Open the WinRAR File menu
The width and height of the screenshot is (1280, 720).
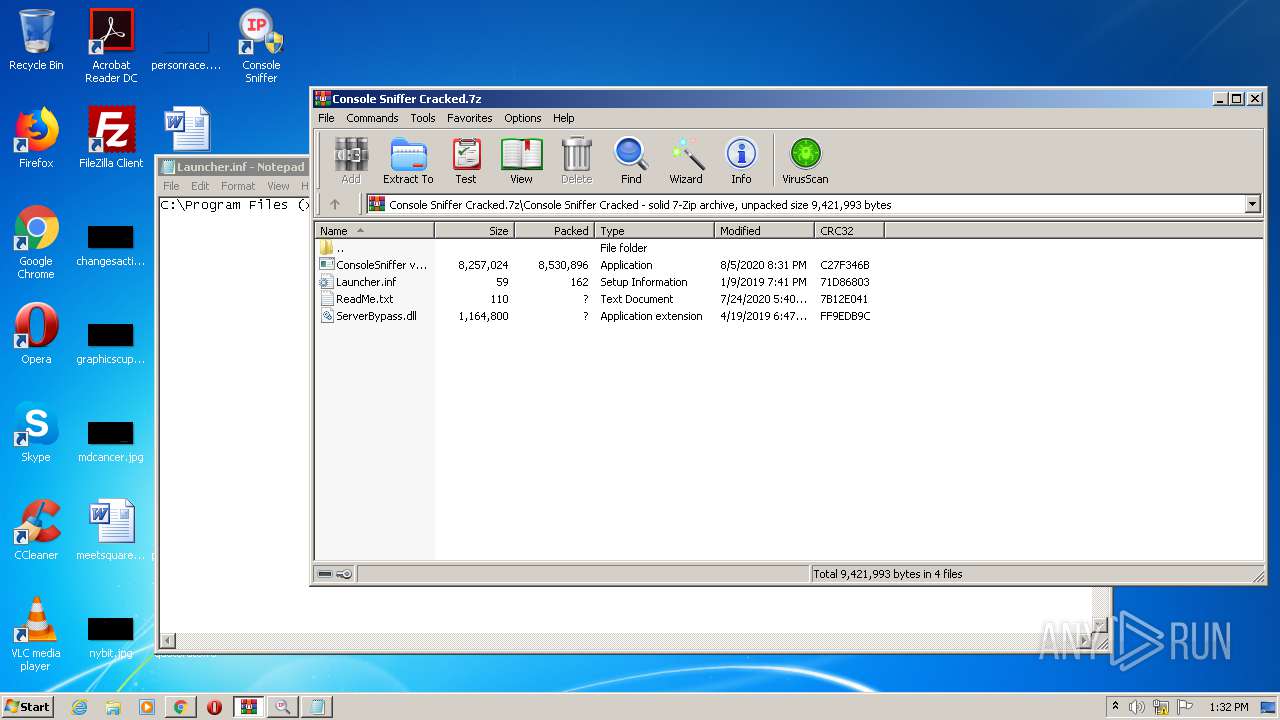pyautogui.click(x=326, y=118)
